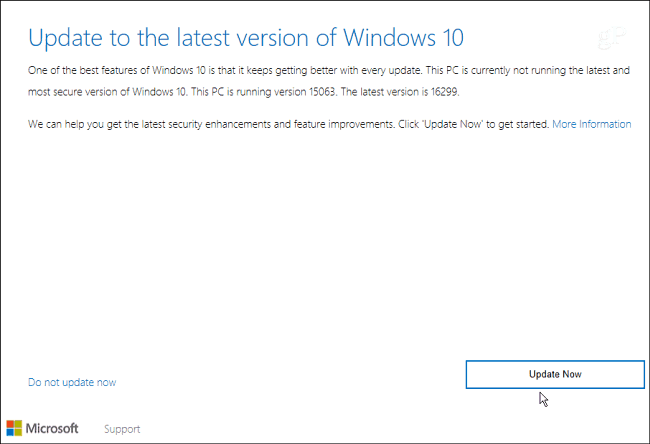Click Windows 10 in the blue heading

(403, 38)
